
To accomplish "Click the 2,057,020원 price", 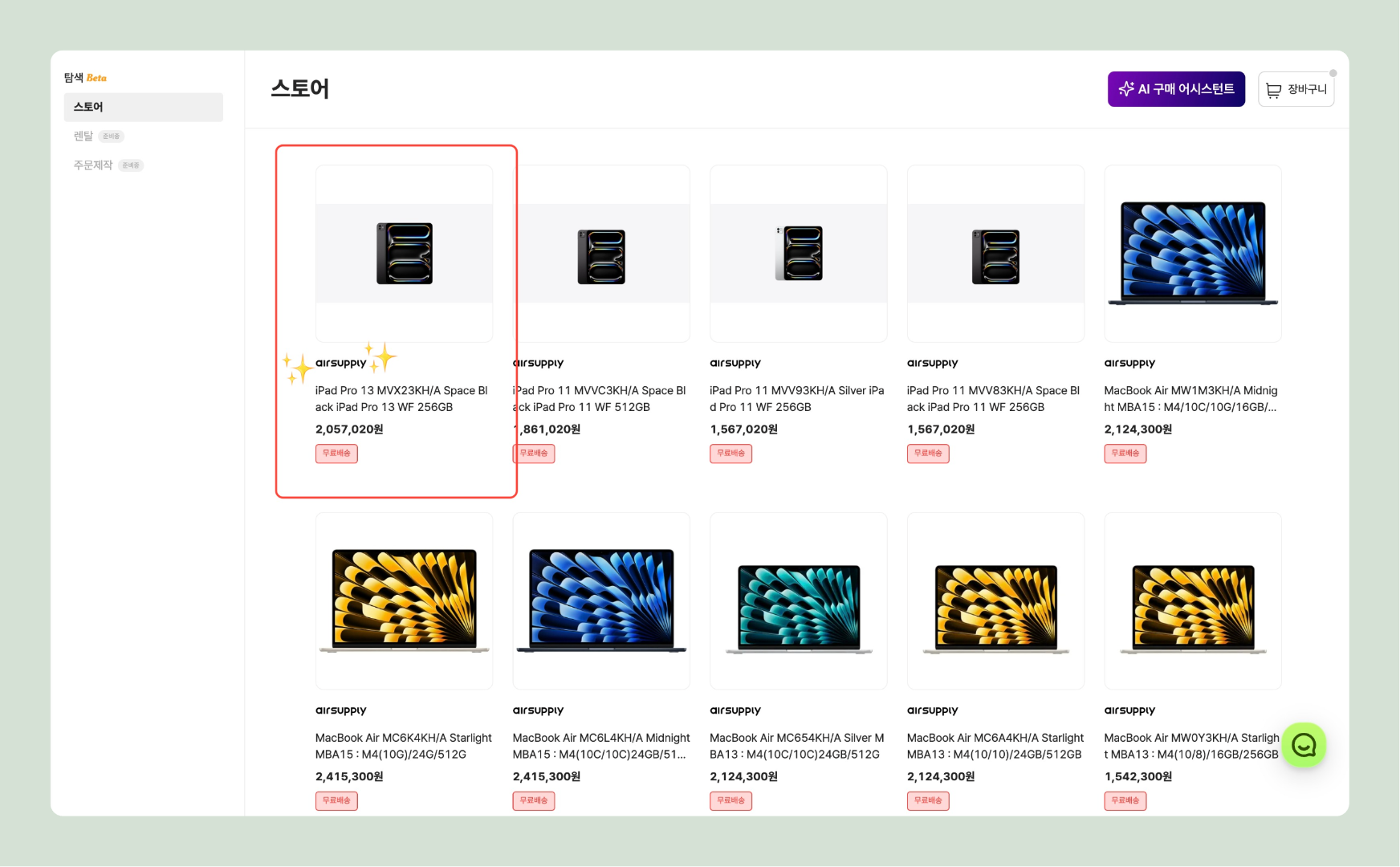I will tap(349, 429).
